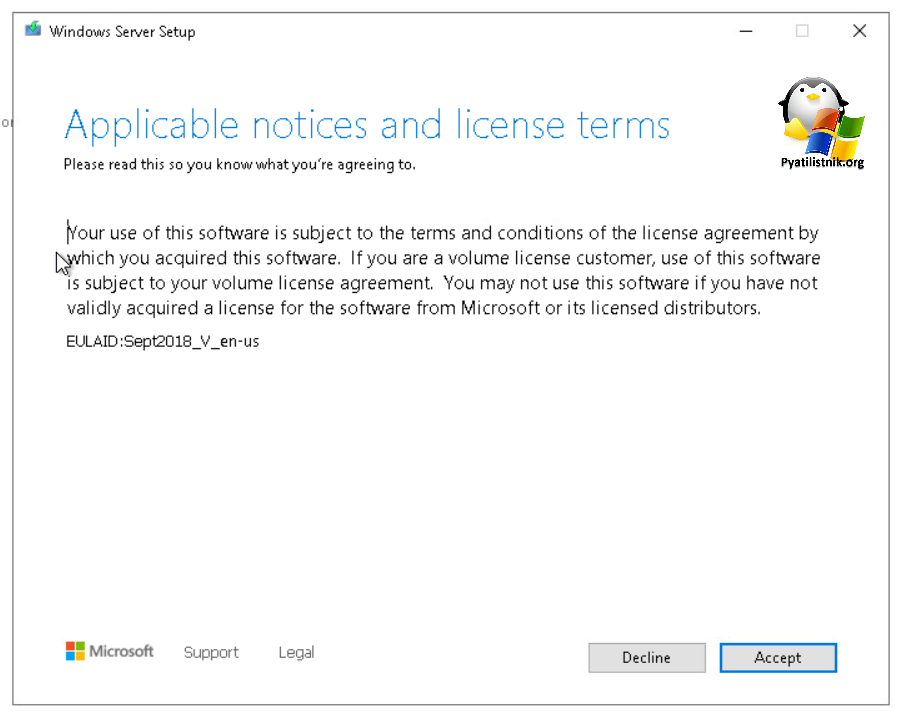Click the first line of the license text
Viewport: 909px width, 718px height.
click(x=443, y=234)
